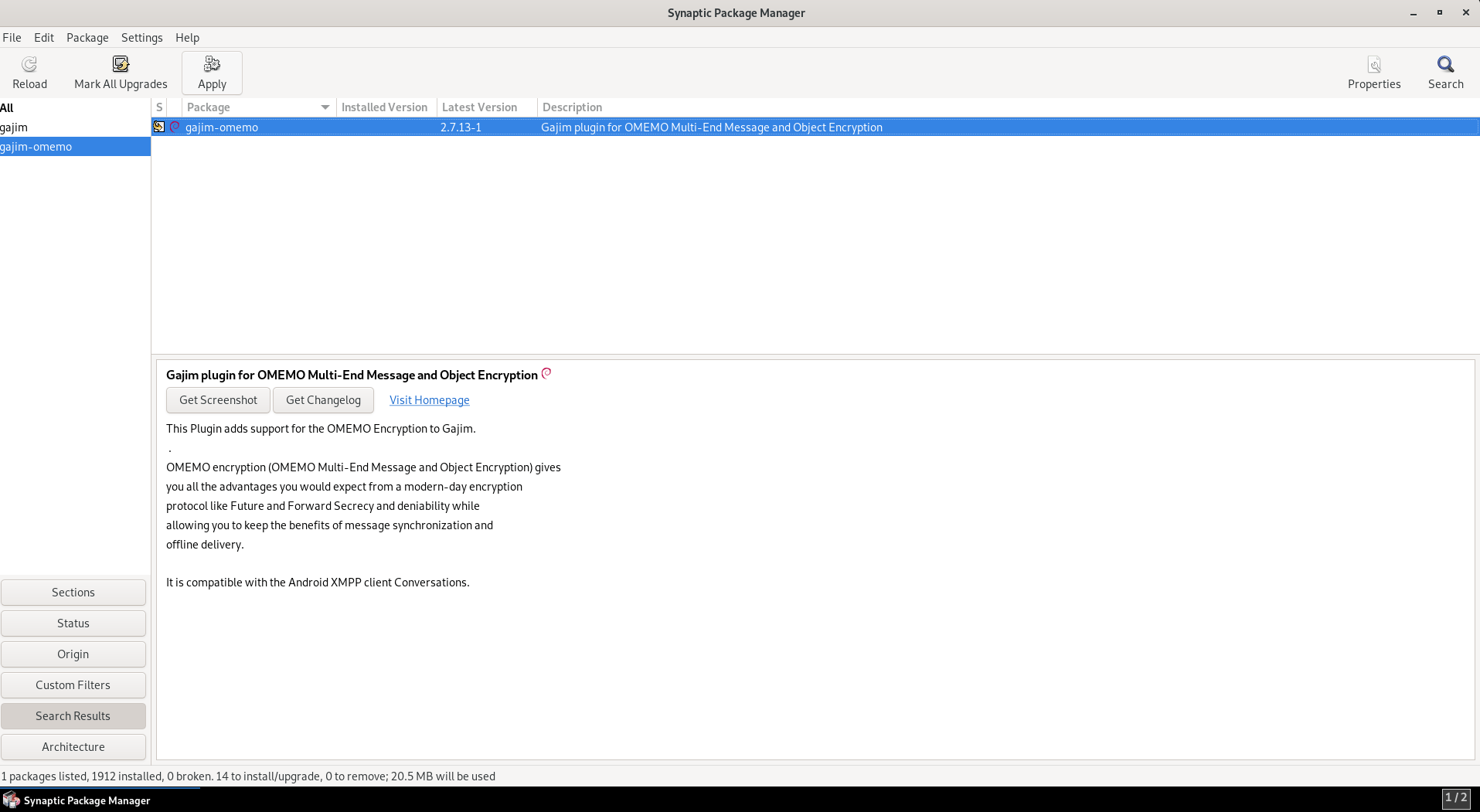Click the Synaptic icon in the taskbar

coord(11,800)
